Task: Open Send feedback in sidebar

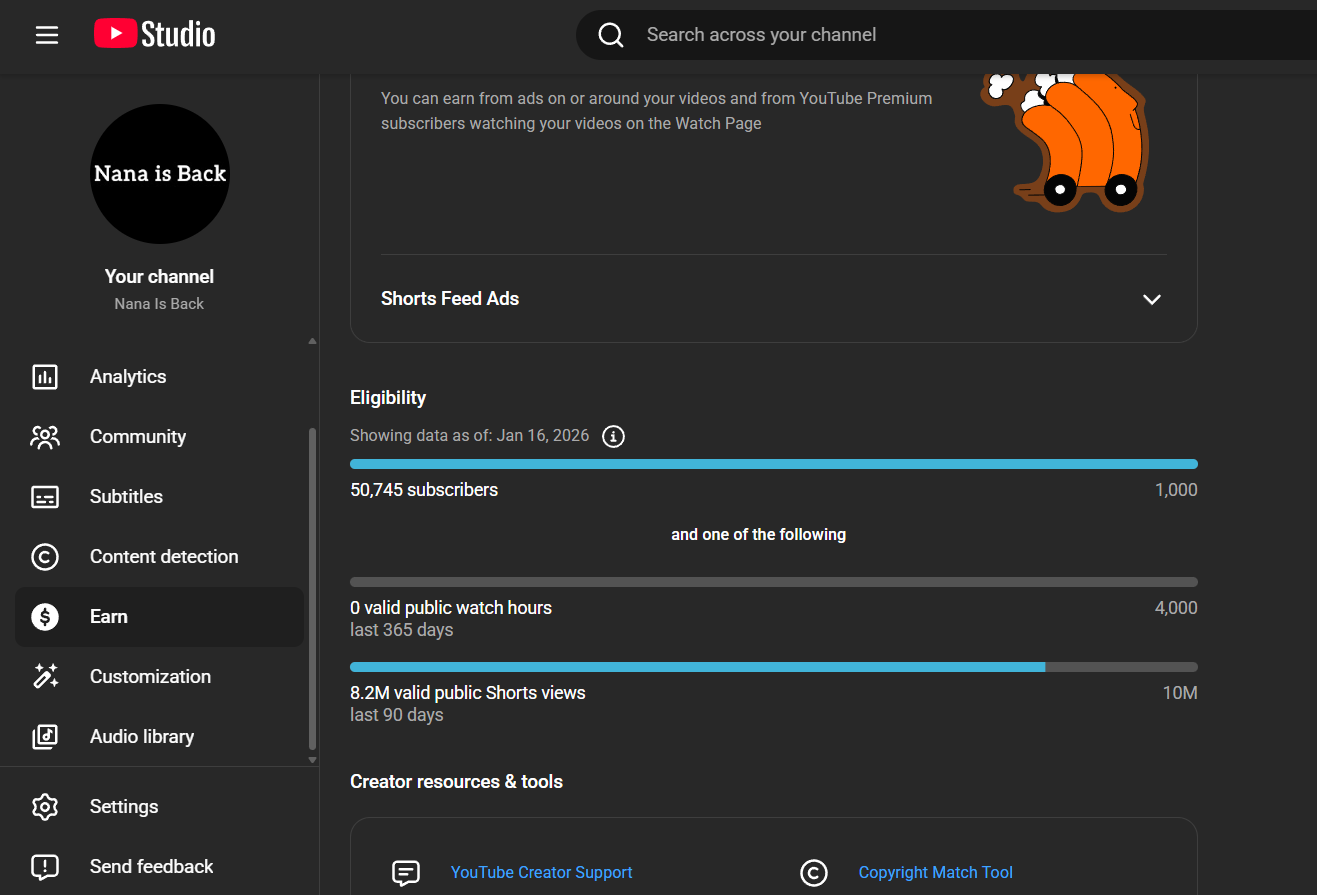Action: tap(151, 867)
